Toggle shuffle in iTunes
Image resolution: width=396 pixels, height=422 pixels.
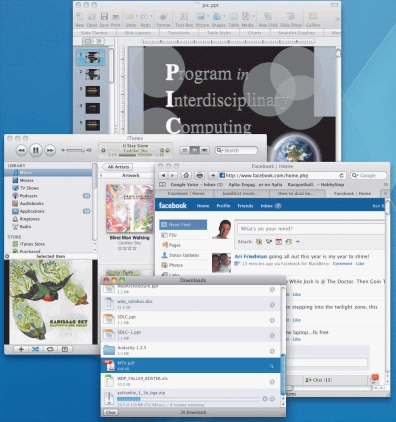[x=36, y=349]
